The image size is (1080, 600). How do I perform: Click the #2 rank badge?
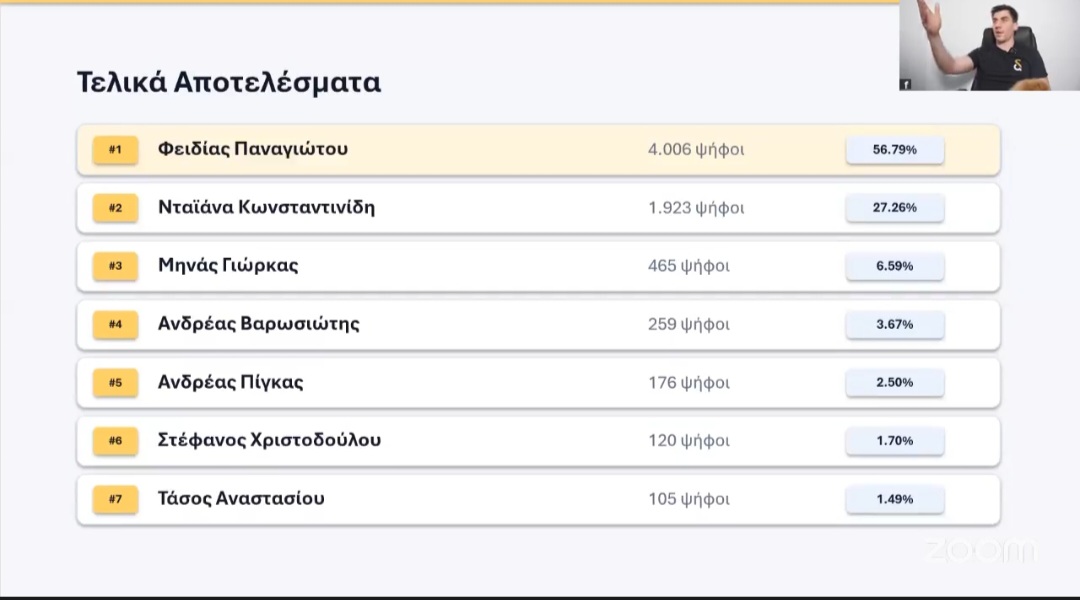115,208
